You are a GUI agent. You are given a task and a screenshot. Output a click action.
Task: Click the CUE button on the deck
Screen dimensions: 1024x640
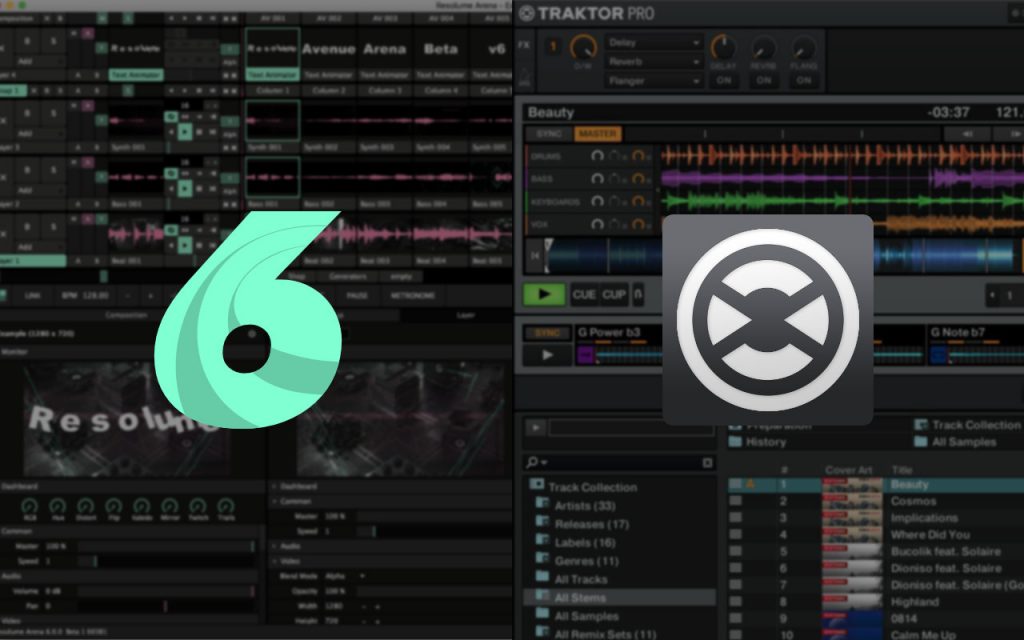pyautogui.click(x=584, y=293)
